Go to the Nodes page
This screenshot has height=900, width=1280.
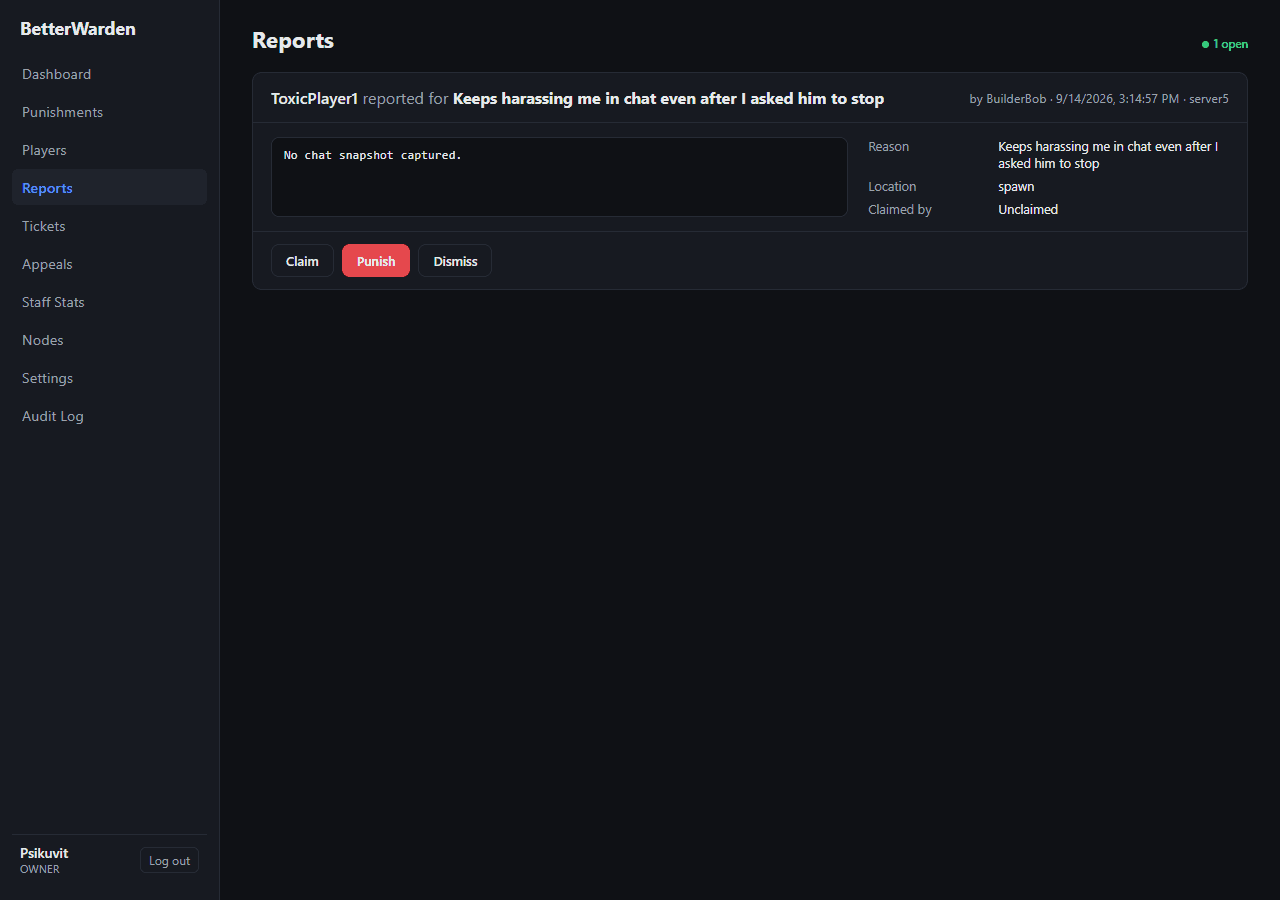point(109,340)
